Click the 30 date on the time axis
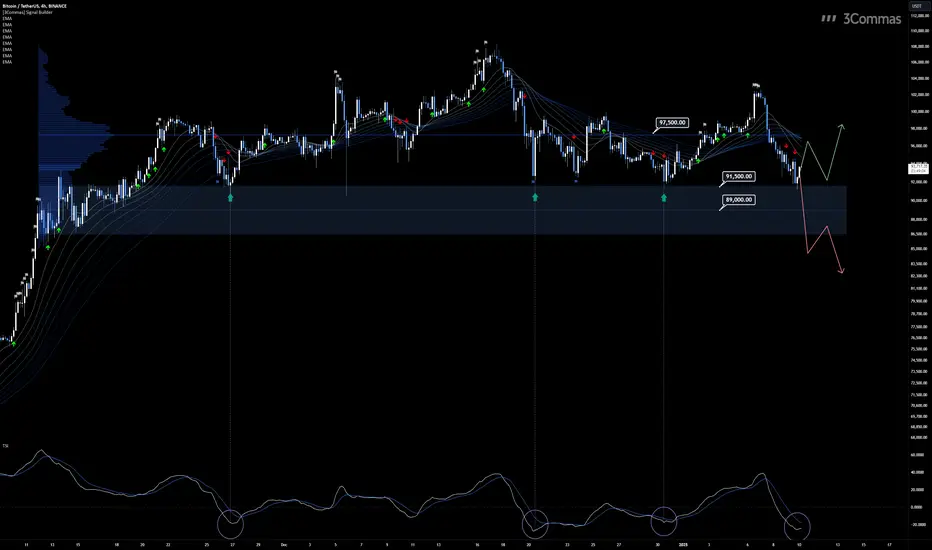The image size is (932, 550). (657, 545)
